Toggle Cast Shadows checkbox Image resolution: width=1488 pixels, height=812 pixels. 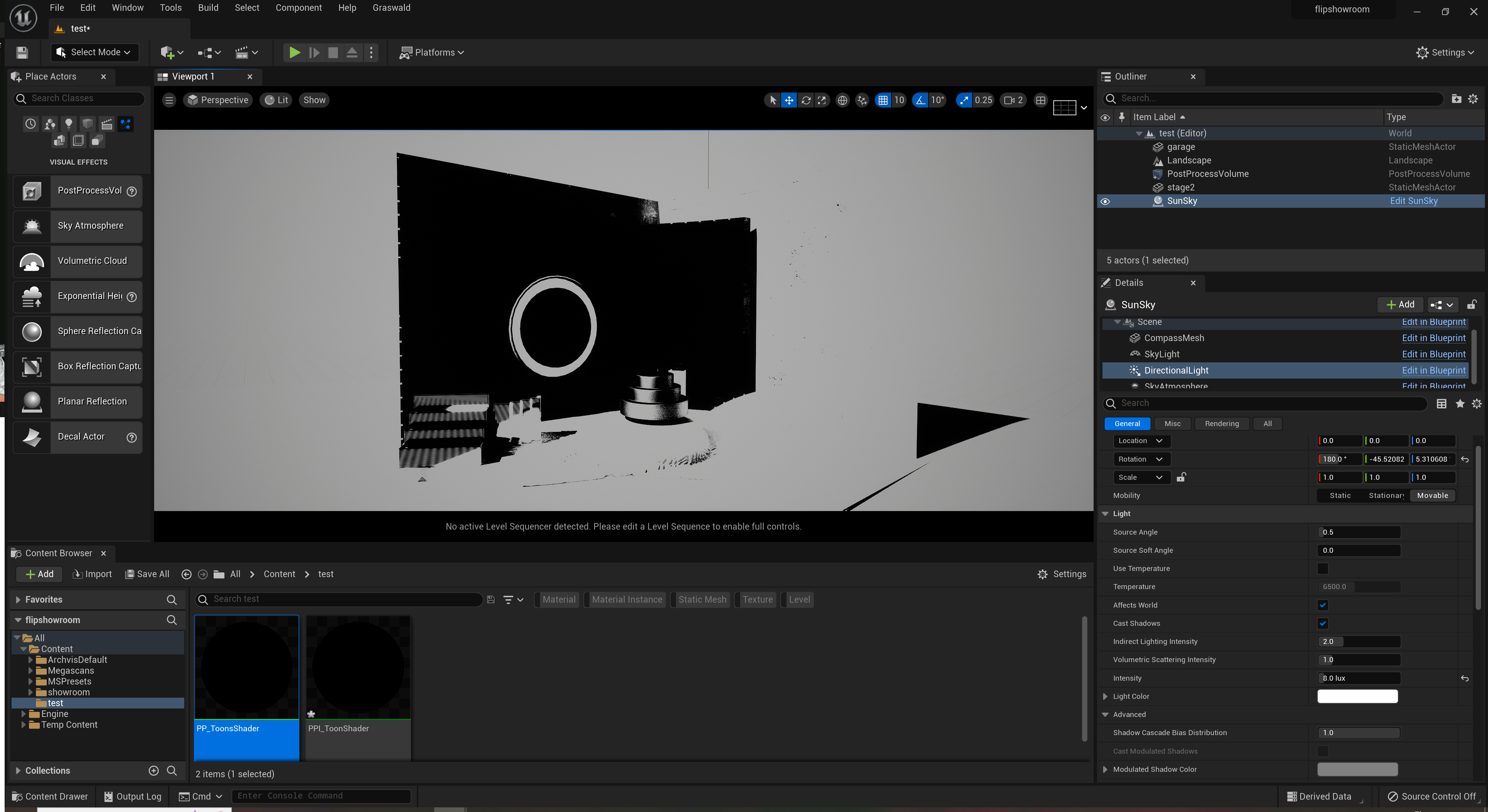pyautogui.click(x=1323, y=623)
